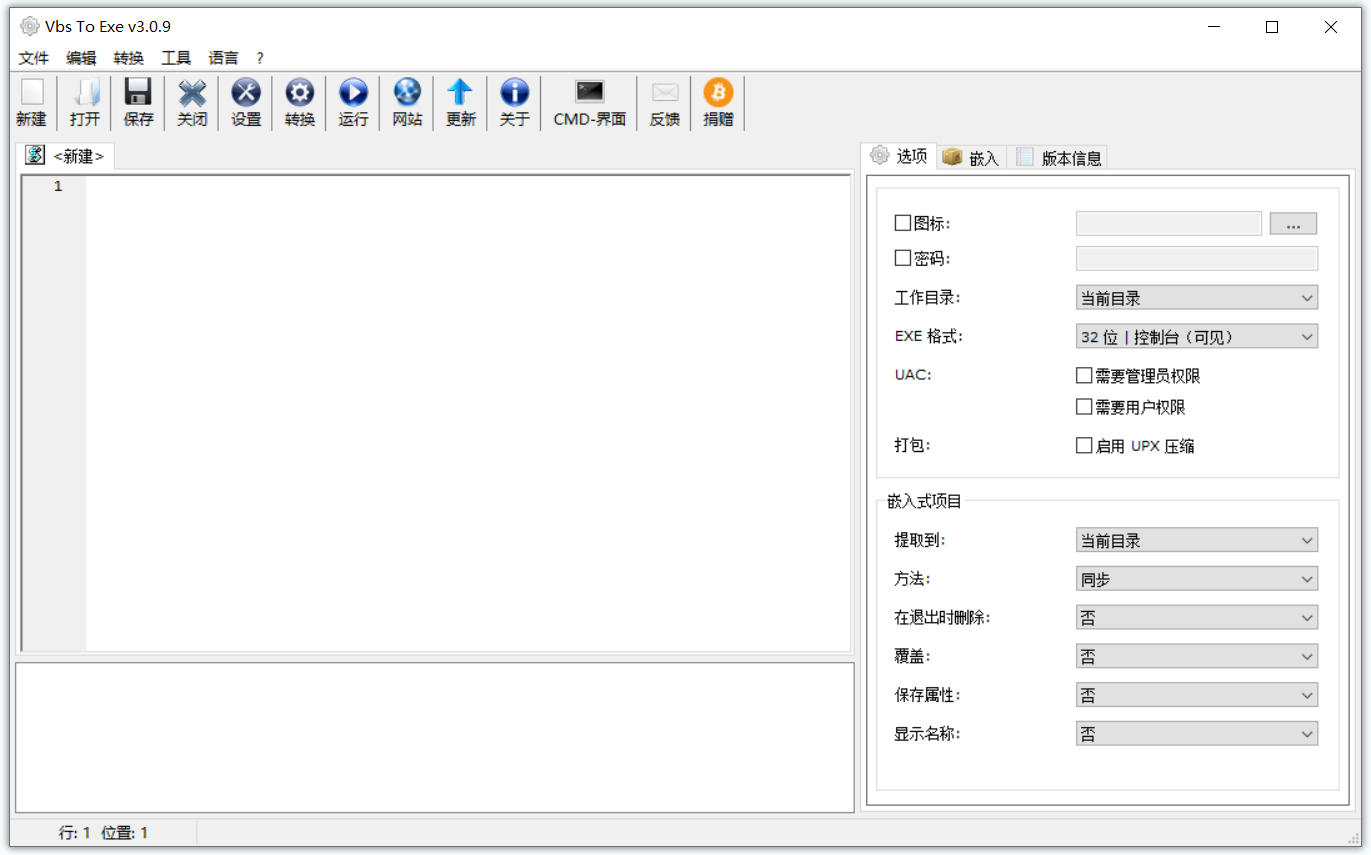This screenshot has height=855, width=1371.
Task: Click the ... browse button for icon
Action: point(1293,224)
